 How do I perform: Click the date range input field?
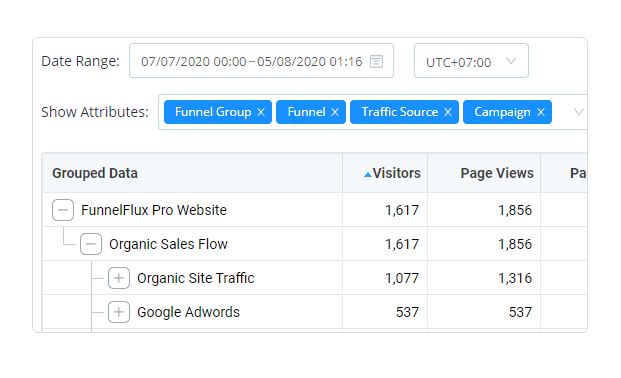point(261,61)
